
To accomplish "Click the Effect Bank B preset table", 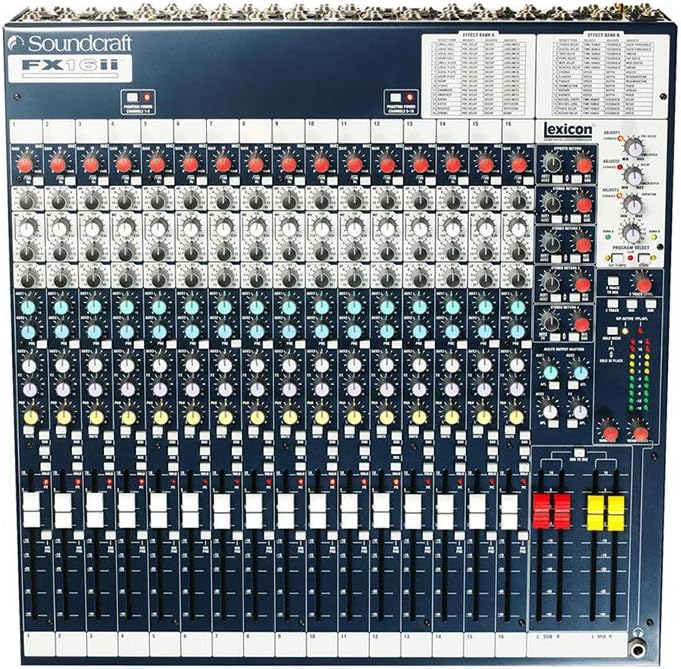I will point(603,75).
